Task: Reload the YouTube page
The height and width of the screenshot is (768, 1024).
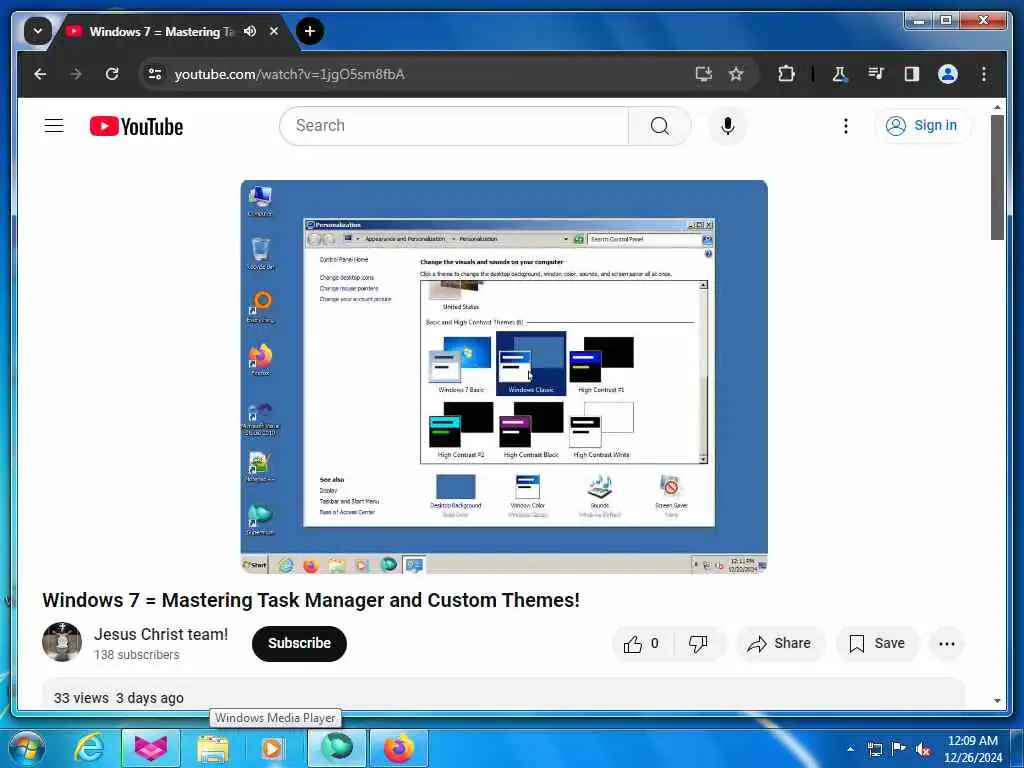Action: pyautogui.click(x=112, y=74)
